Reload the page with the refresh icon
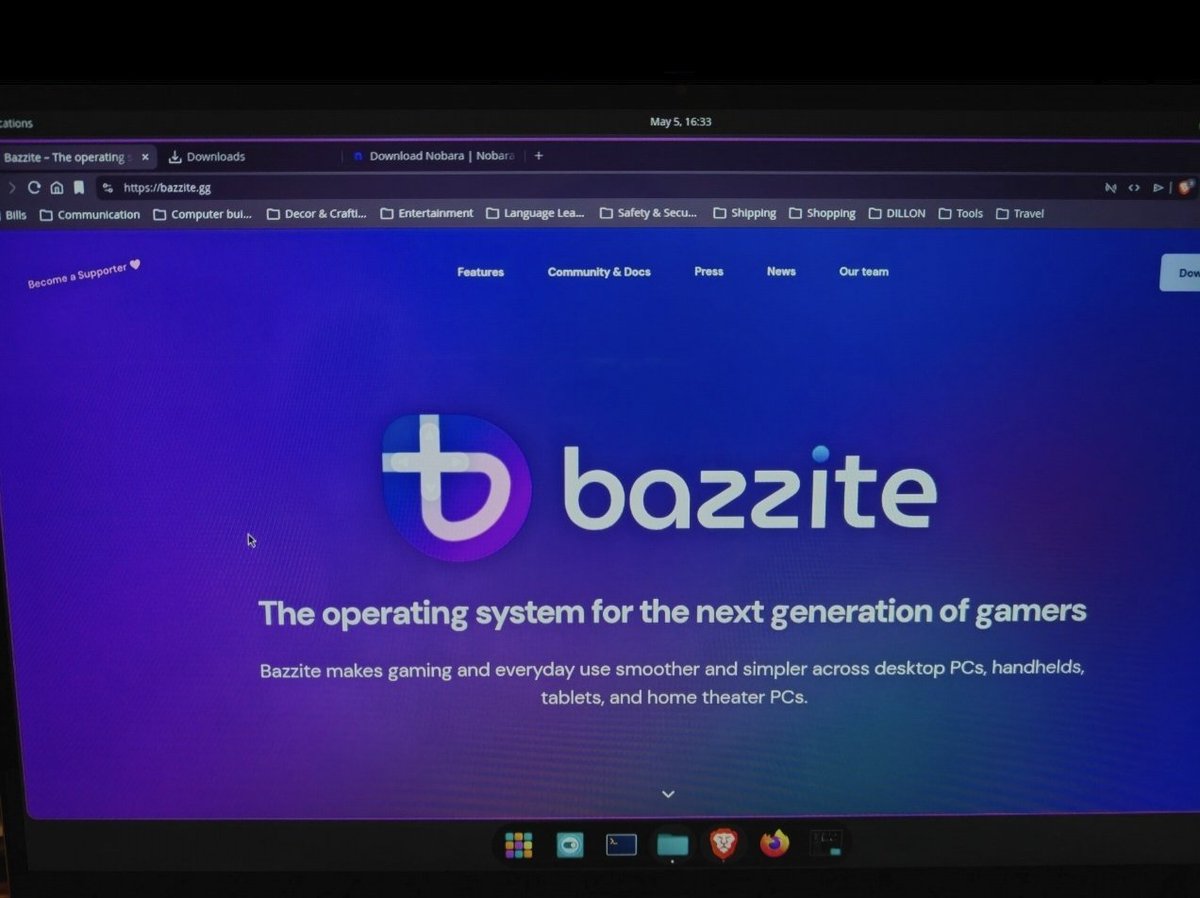Viewport: 1200px width, 898px height. coord(34,187)
